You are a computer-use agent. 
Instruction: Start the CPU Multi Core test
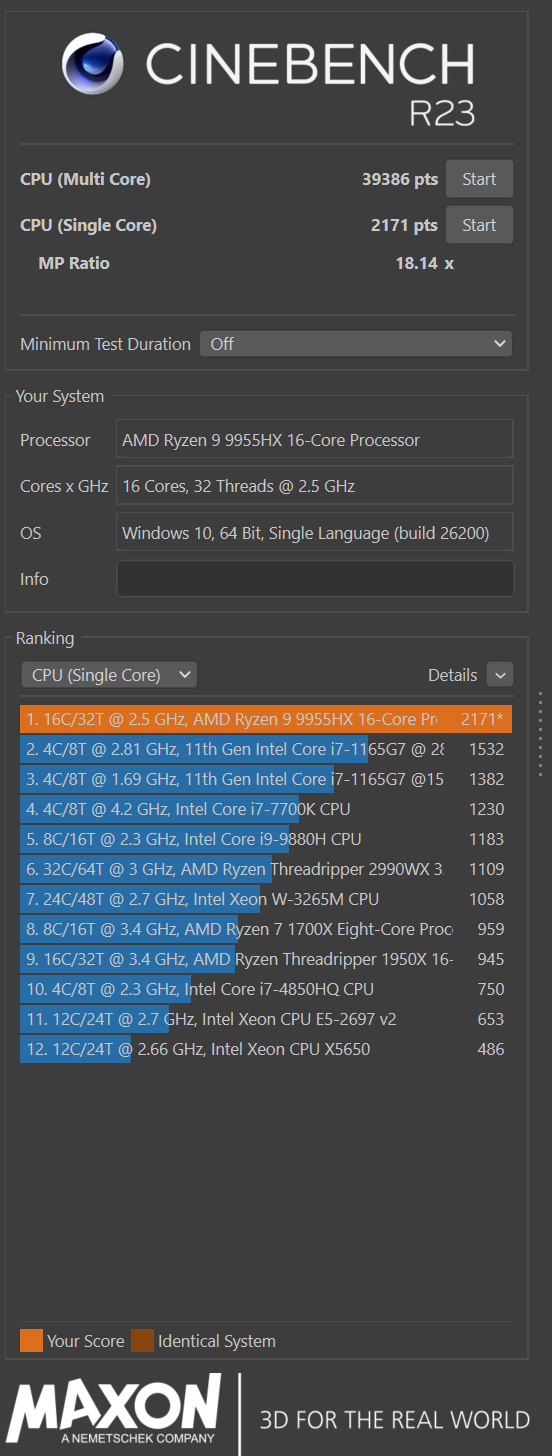tap(479, 179)
